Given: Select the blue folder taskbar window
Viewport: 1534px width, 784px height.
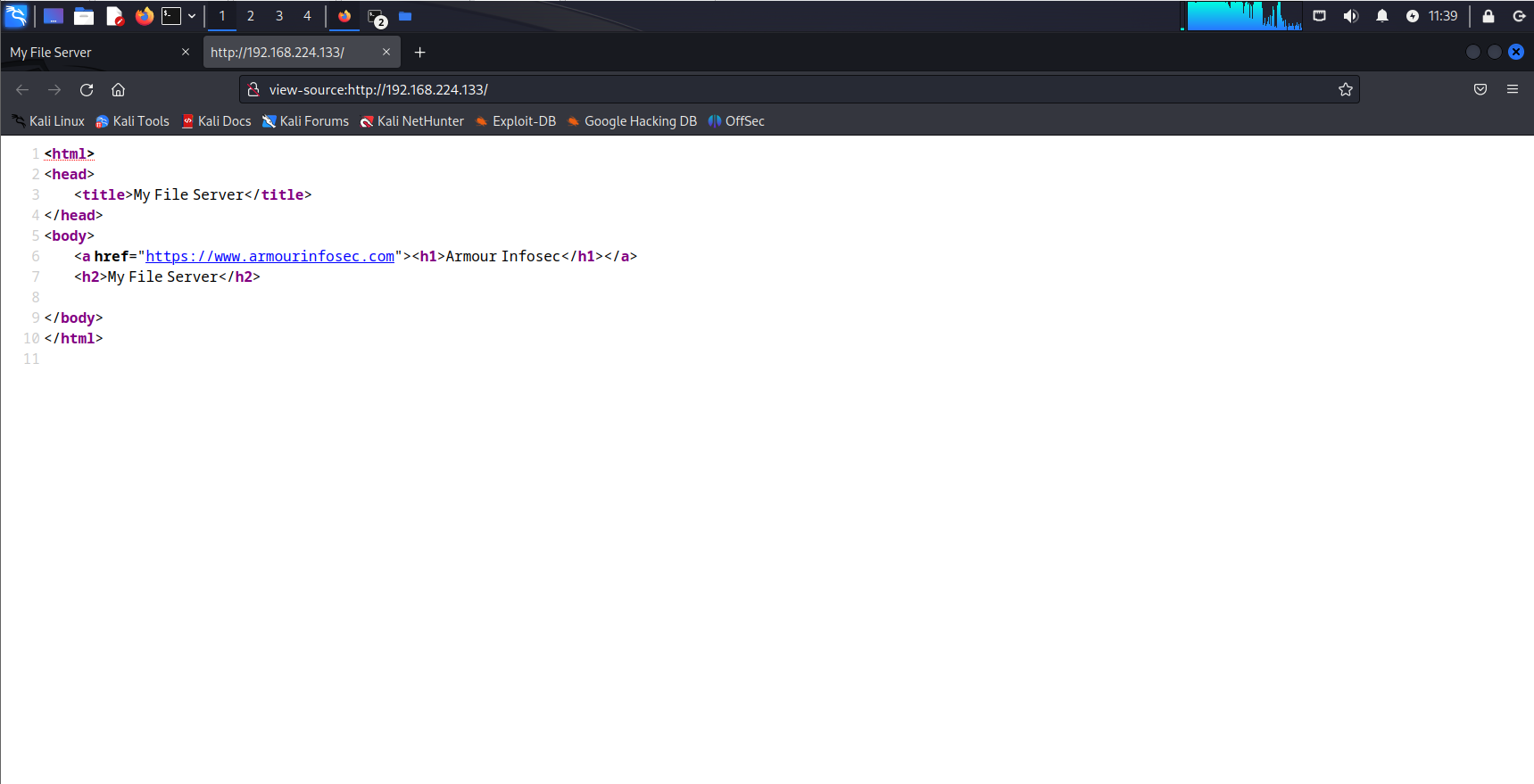Looking at the screenshot, I should [x=405, y=16].
